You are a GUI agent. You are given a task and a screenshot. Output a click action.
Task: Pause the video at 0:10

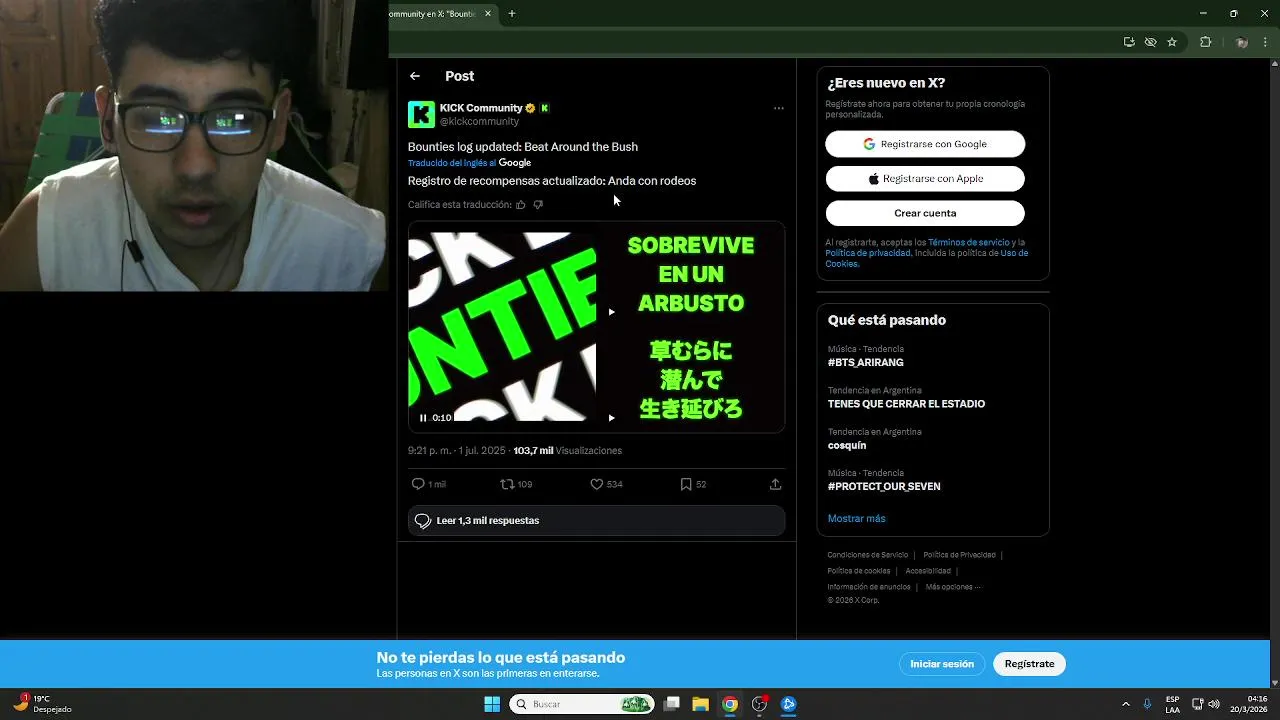423,418
